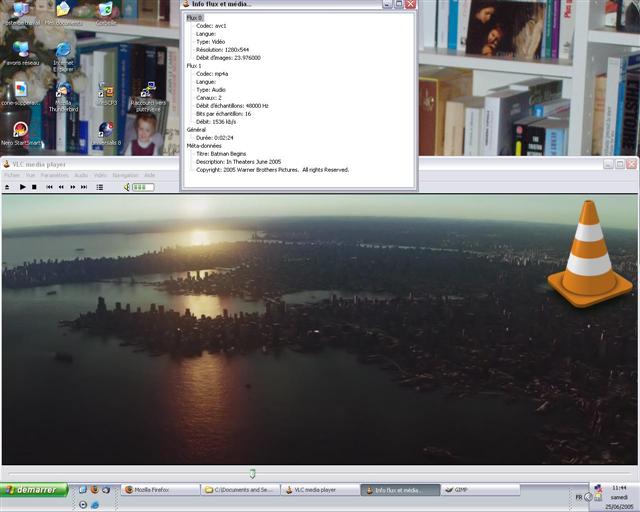Click the 'Bits par échantillon: 16' row
The height and width of the screenshot is (512, 640).
pyautogui.click(x=224, y=114)
